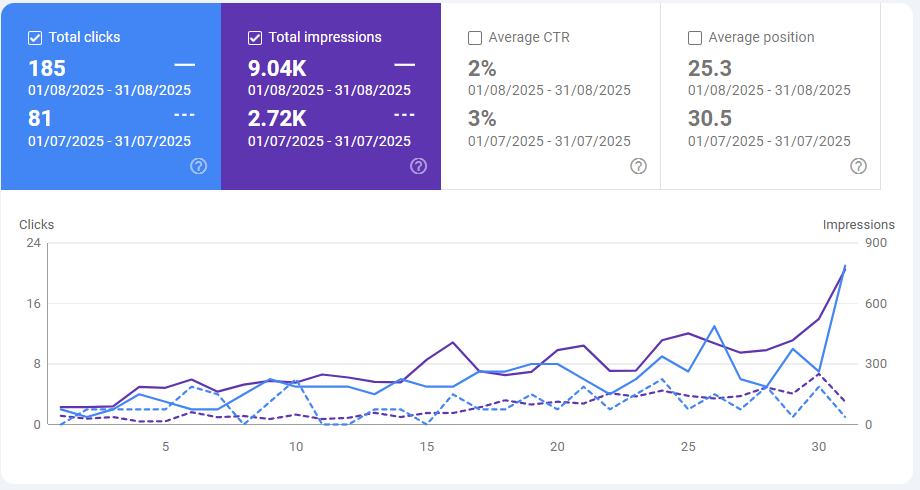
Task: Click dashed line legend beside 81 clicks
Action: click(x=184, y=115)
